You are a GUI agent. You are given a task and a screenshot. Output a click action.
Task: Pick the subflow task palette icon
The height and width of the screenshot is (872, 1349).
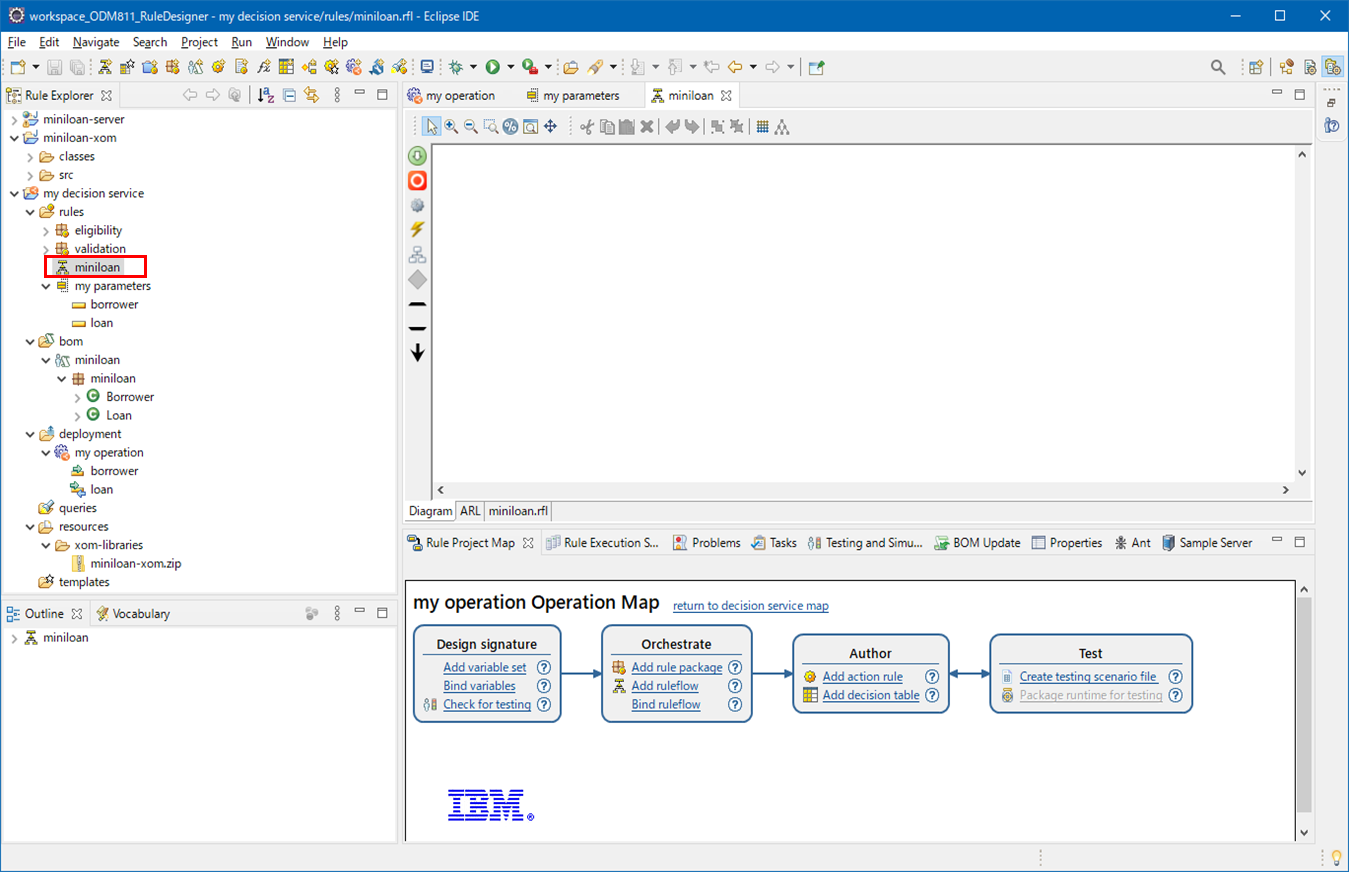coord(417,254)
